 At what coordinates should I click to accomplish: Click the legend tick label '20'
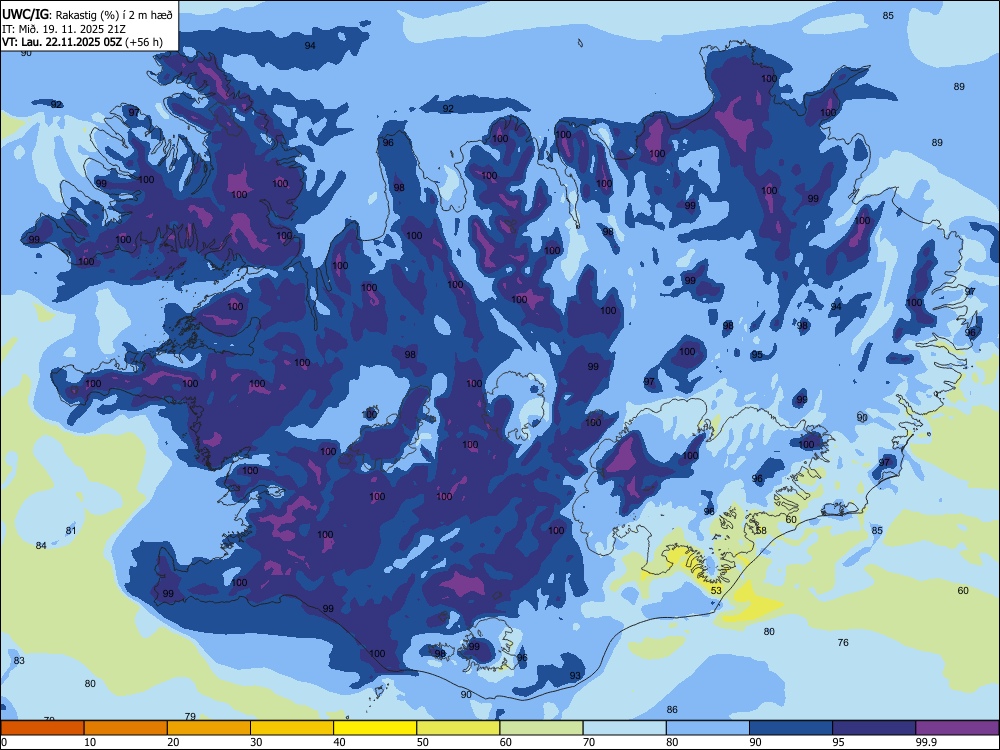coord(173,742)
